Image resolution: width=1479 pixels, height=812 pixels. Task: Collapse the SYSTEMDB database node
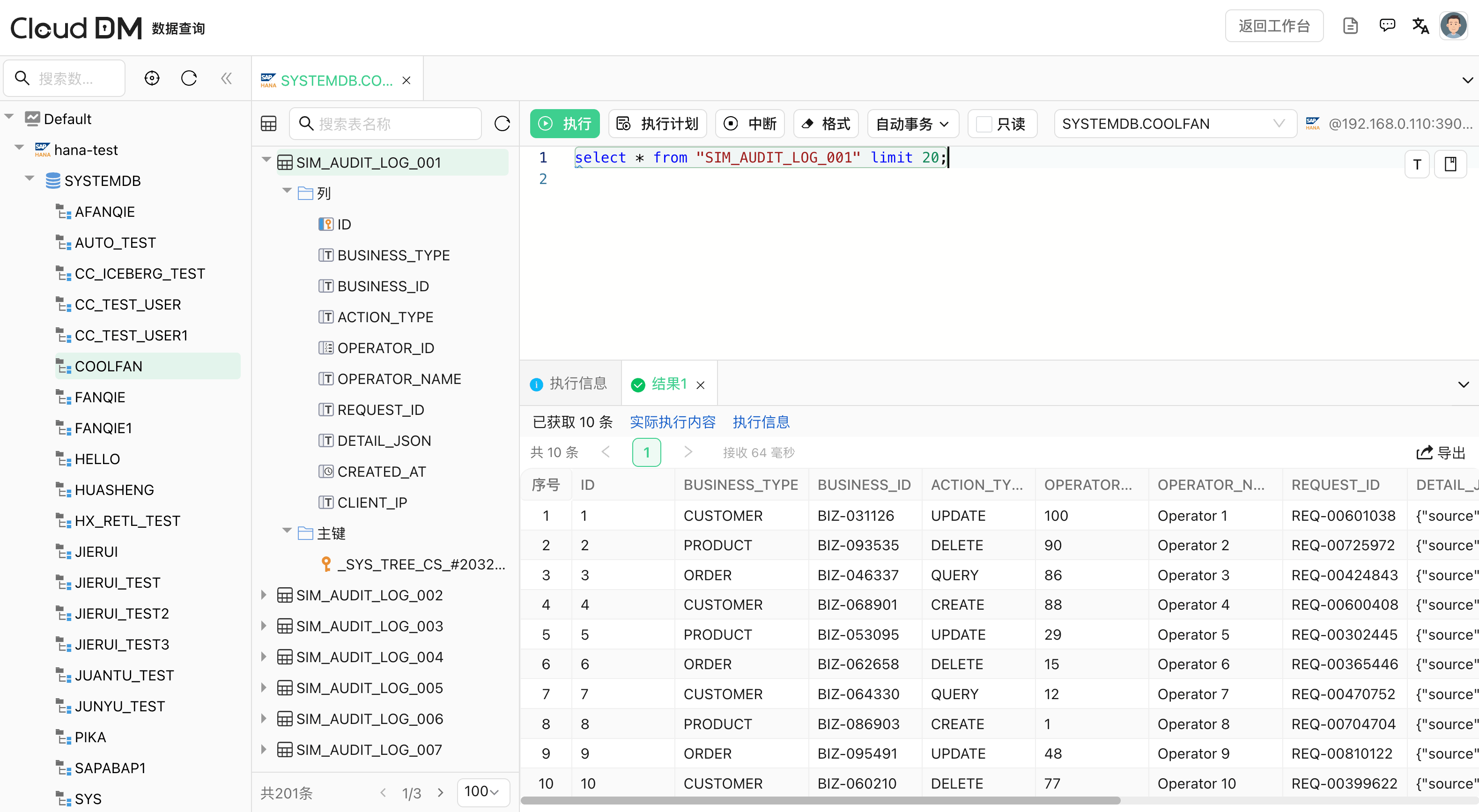pyautogui.click(x=30, y=179)
